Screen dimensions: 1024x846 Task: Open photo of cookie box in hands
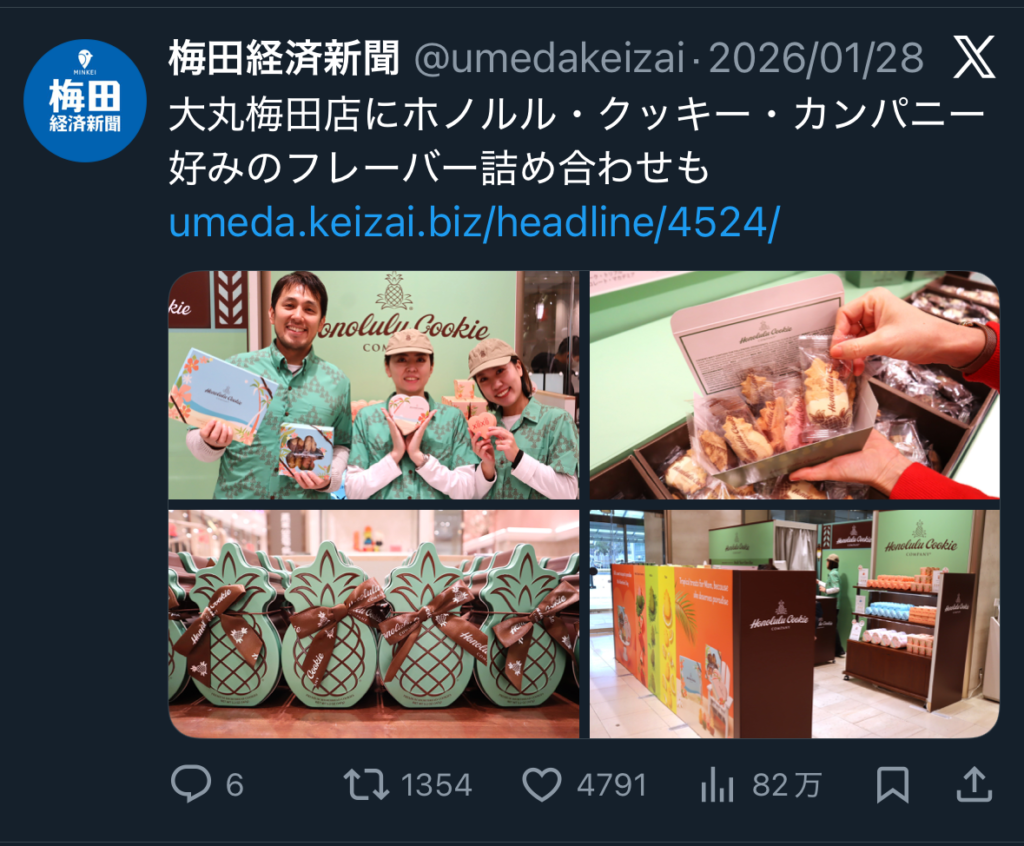[x=794, y=385]
